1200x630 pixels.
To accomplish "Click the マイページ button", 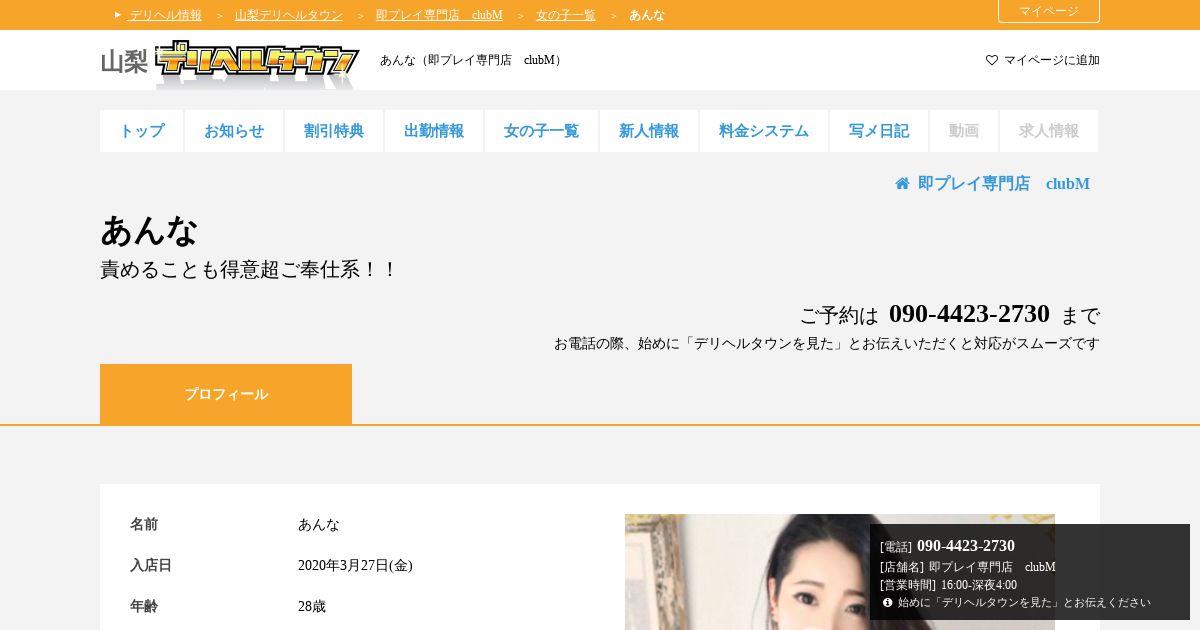I will (1049, 11).
